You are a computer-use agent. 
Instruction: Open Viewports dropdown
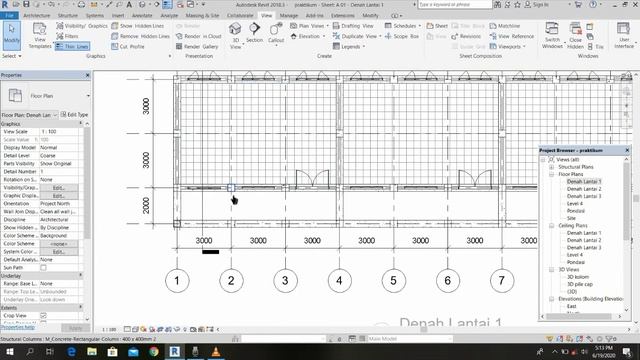point(507,47)
